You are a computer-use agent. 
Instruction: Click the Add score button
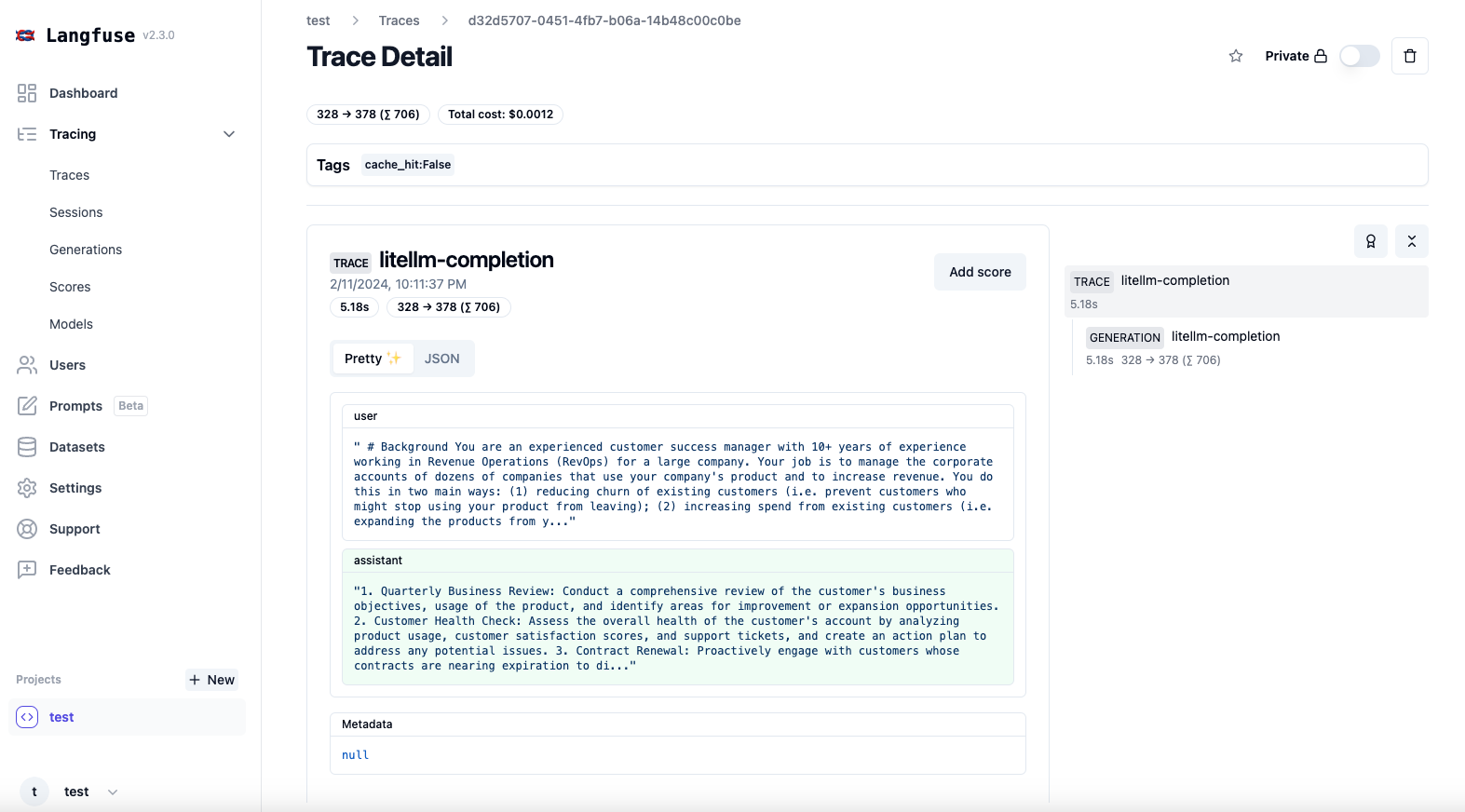click(x=980, y=272)
